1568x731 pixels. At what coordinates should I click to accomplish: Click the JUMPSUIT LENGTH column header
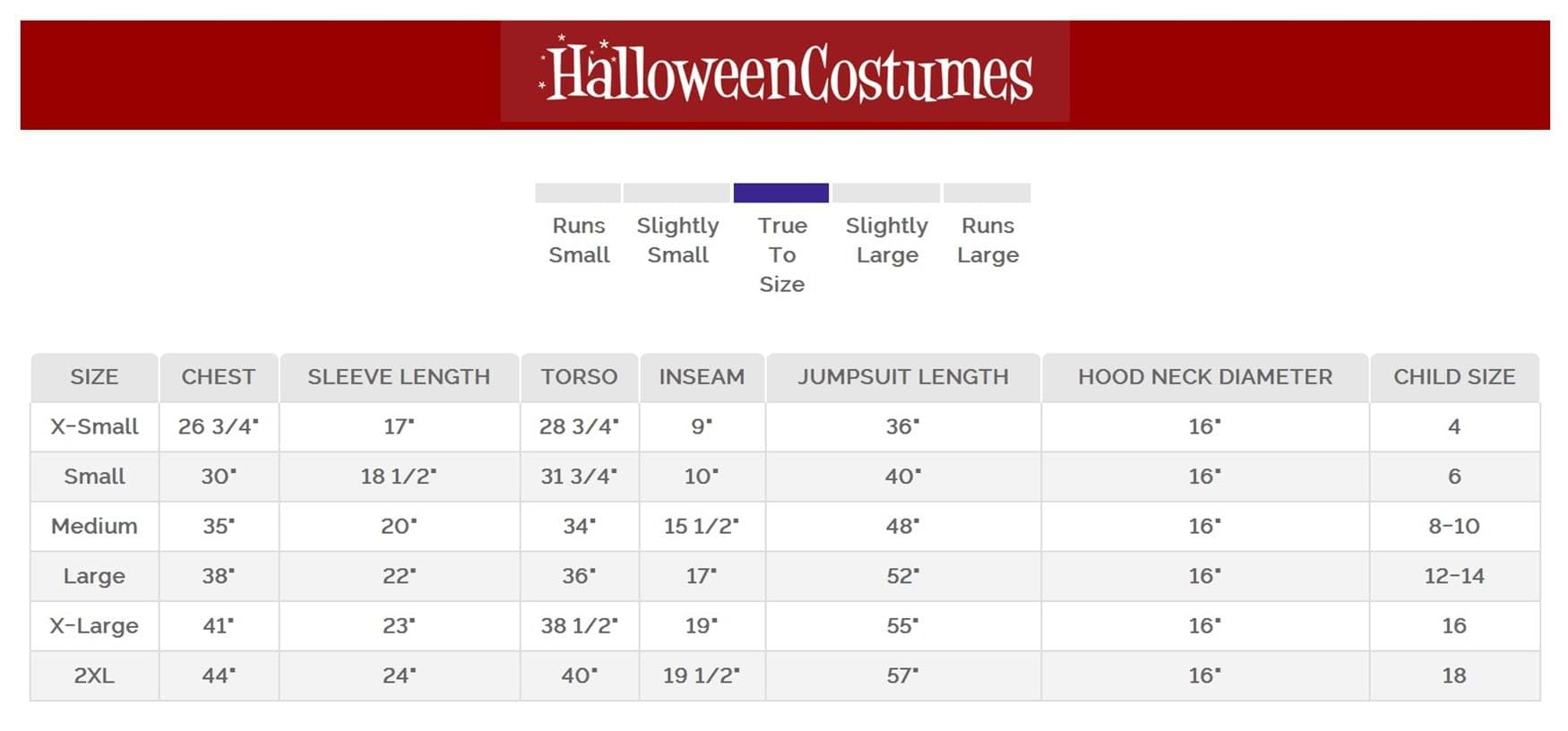[x=903, y=377]
